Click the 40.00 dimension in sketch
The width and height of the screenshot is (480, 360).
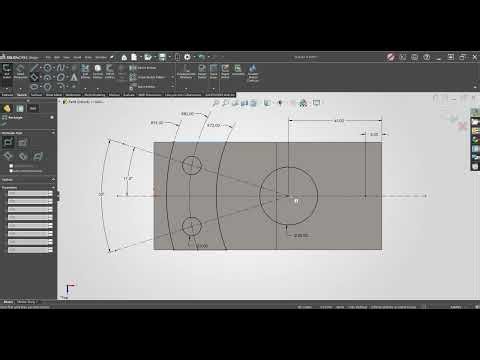coord(339,121)
